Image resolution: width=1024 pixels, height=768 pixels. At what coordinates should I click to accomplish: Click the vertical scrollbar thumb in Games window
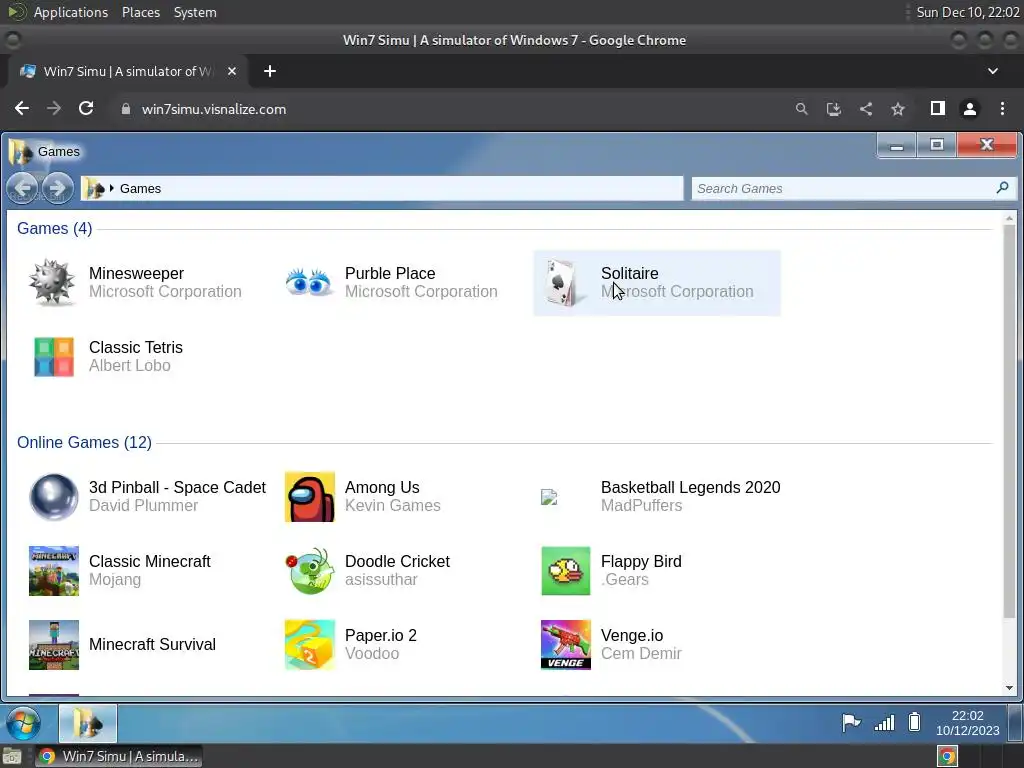[x=1010, y=421]
